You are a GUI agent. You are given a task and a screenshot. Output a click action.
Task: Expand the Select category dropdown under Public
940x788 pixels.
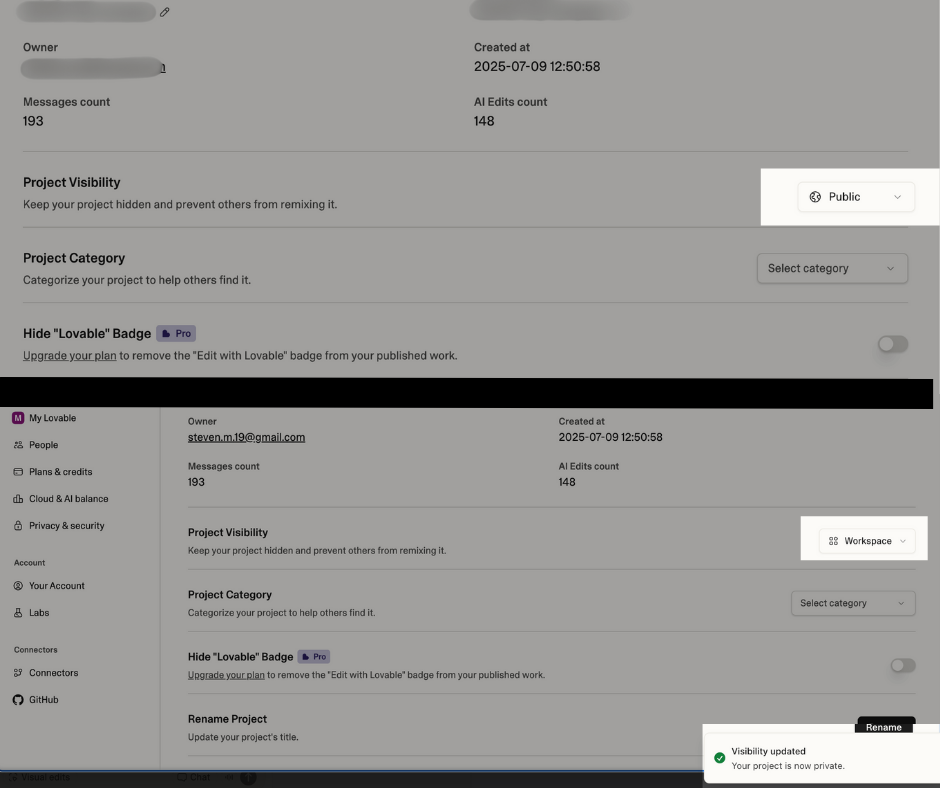coord(832,268)
